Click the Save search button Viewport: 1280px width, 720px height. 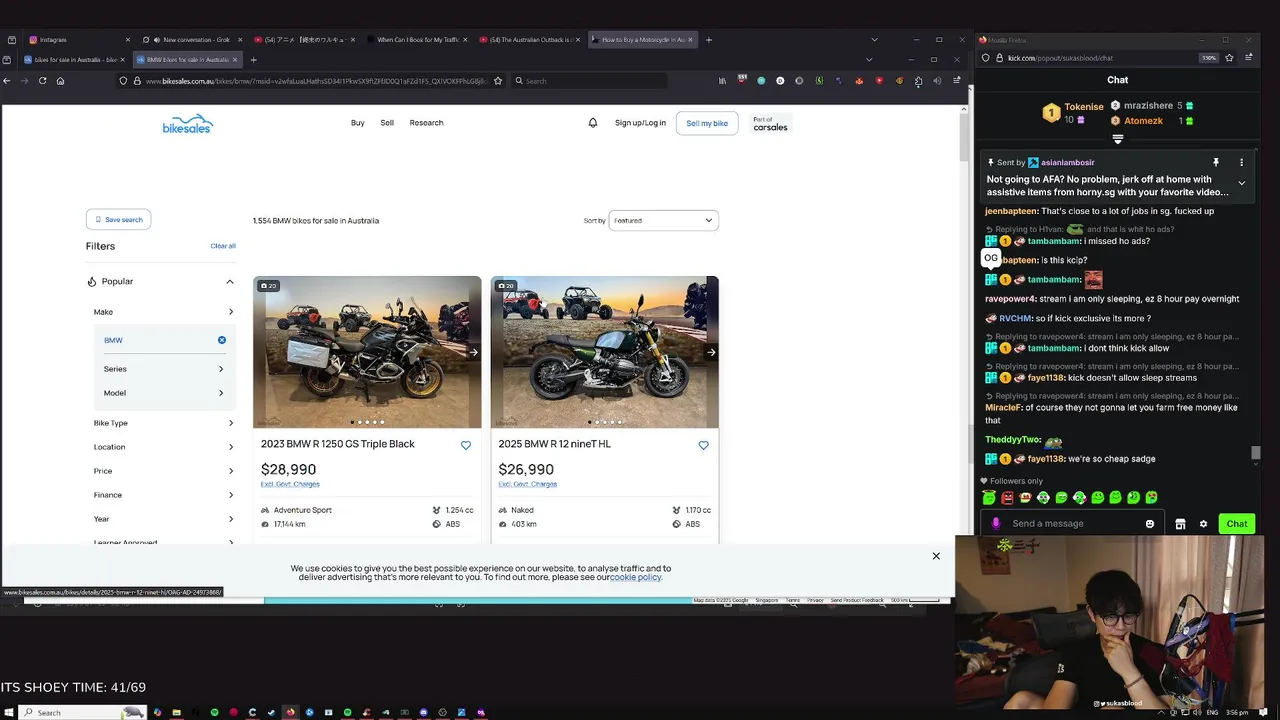118,220
